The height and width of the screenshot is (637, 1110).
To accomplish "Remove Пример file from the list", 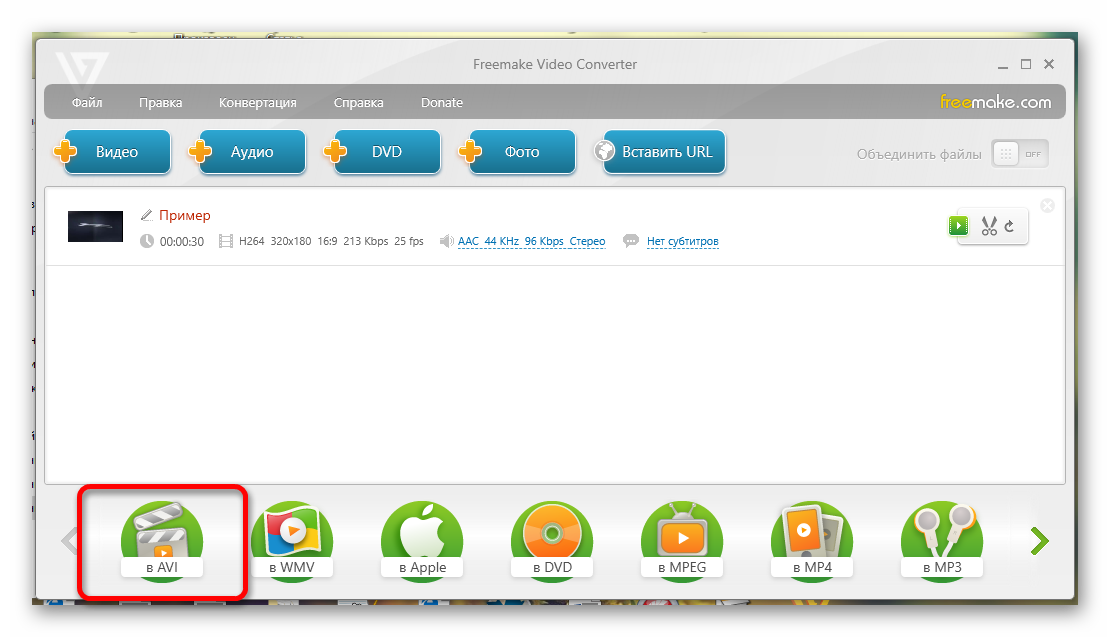I will pyautogui.click(x=1048, y=205).
